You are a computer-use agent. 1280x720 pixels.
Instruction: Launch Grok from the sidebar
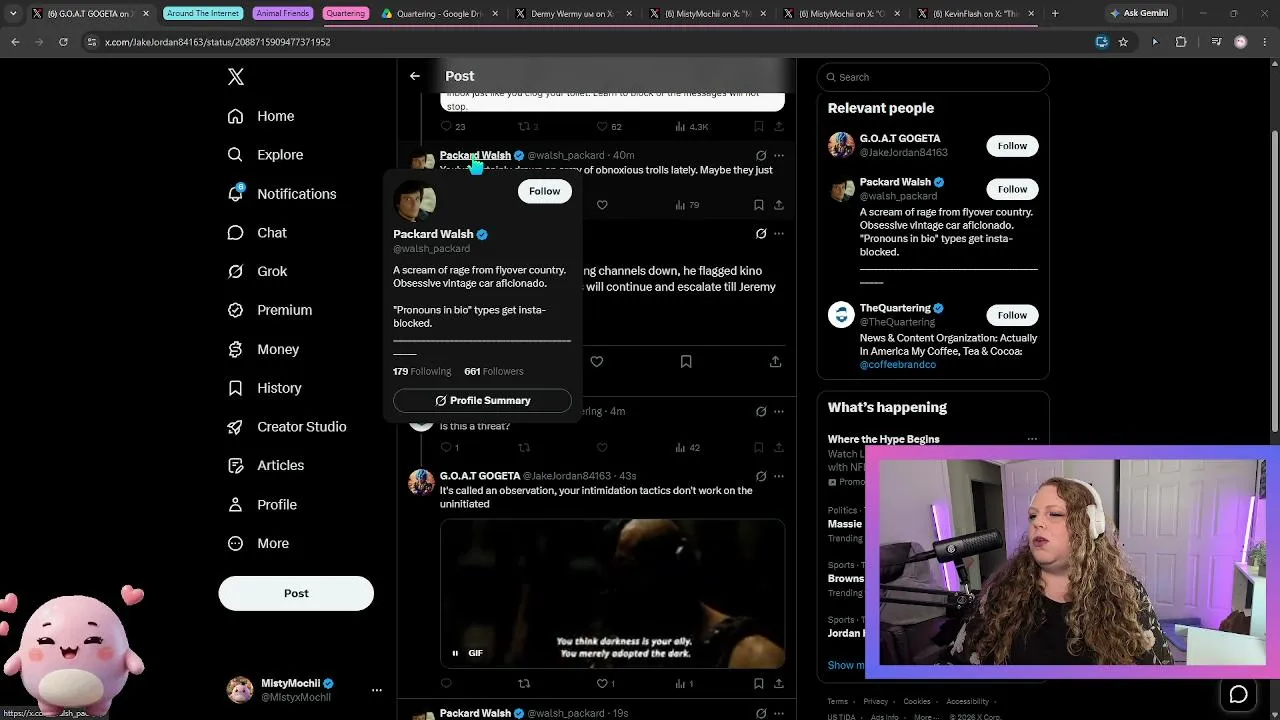257,271
